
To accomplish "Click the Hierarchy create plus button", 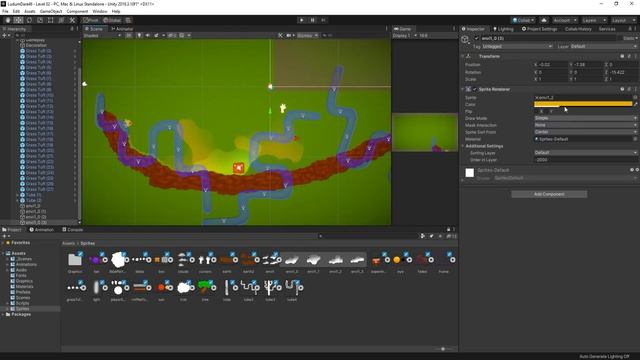I will (x=4, y=36).
